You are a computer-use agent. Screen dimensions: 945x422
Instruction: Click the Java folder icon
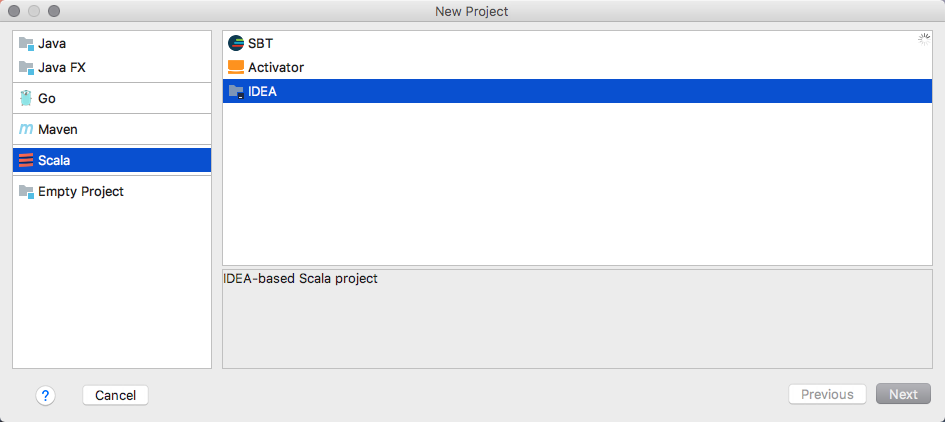click(x=26, y=43)
